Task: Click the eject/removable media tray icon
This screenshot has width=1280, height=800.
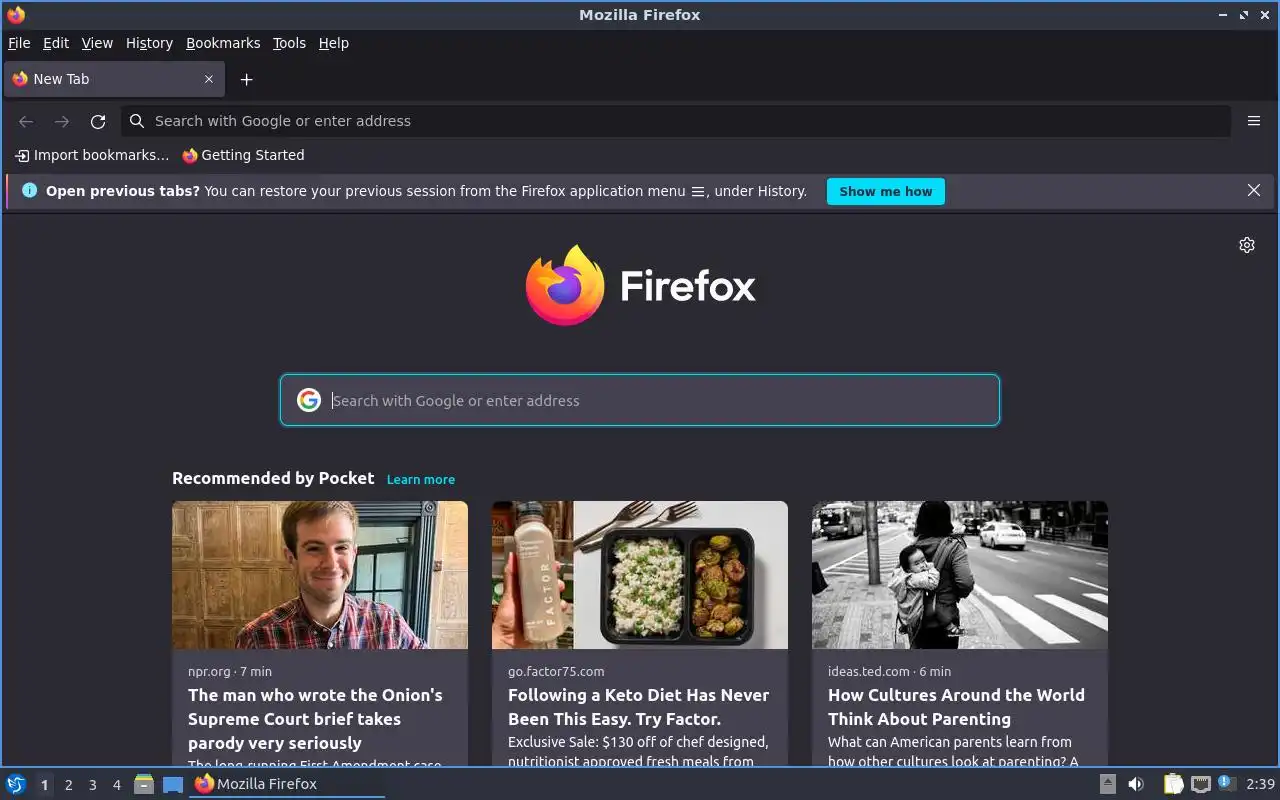Action: (1107, 784)
